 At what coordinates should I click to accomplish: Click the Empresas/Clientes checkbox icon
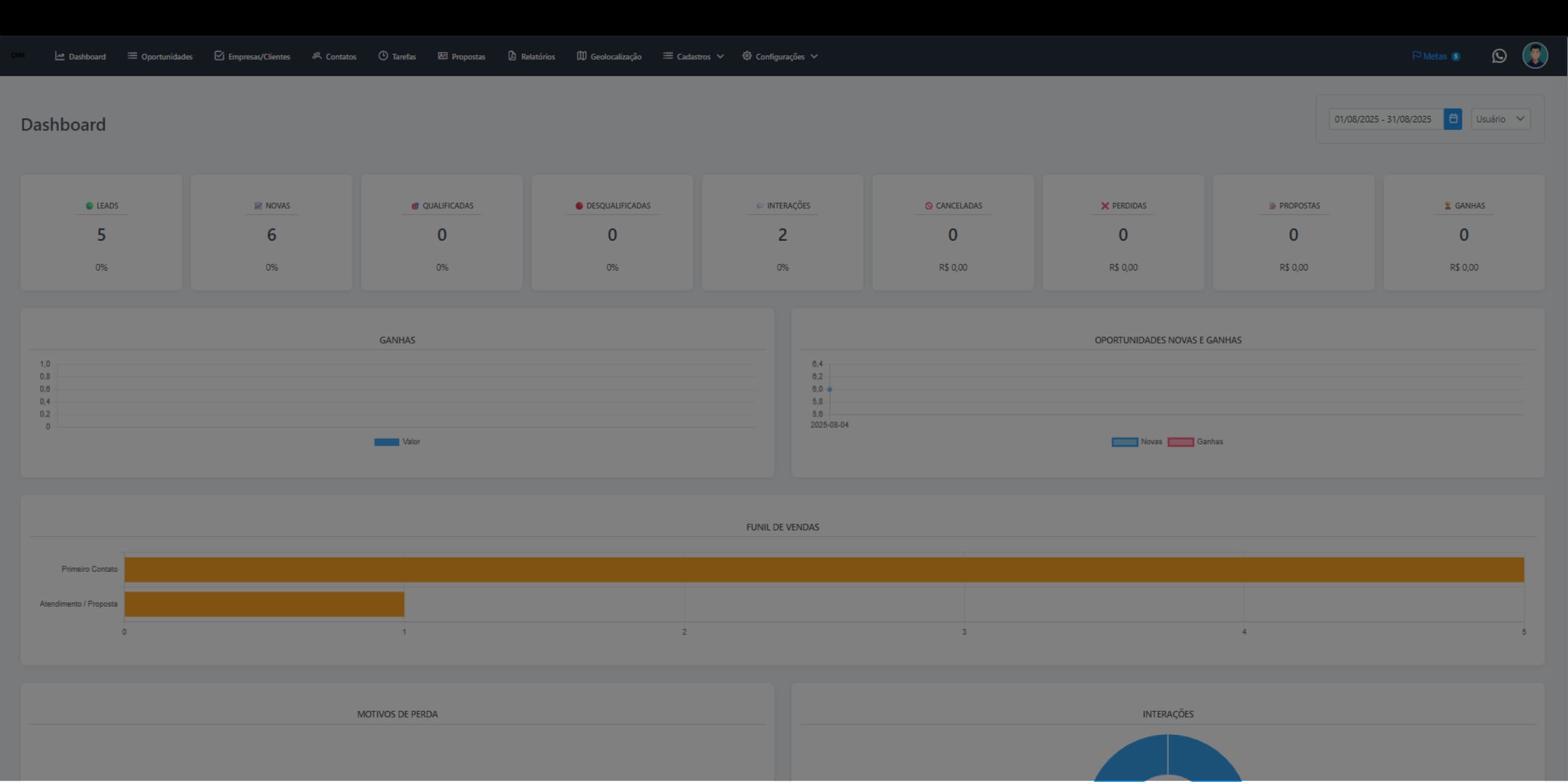pos(219,56)
